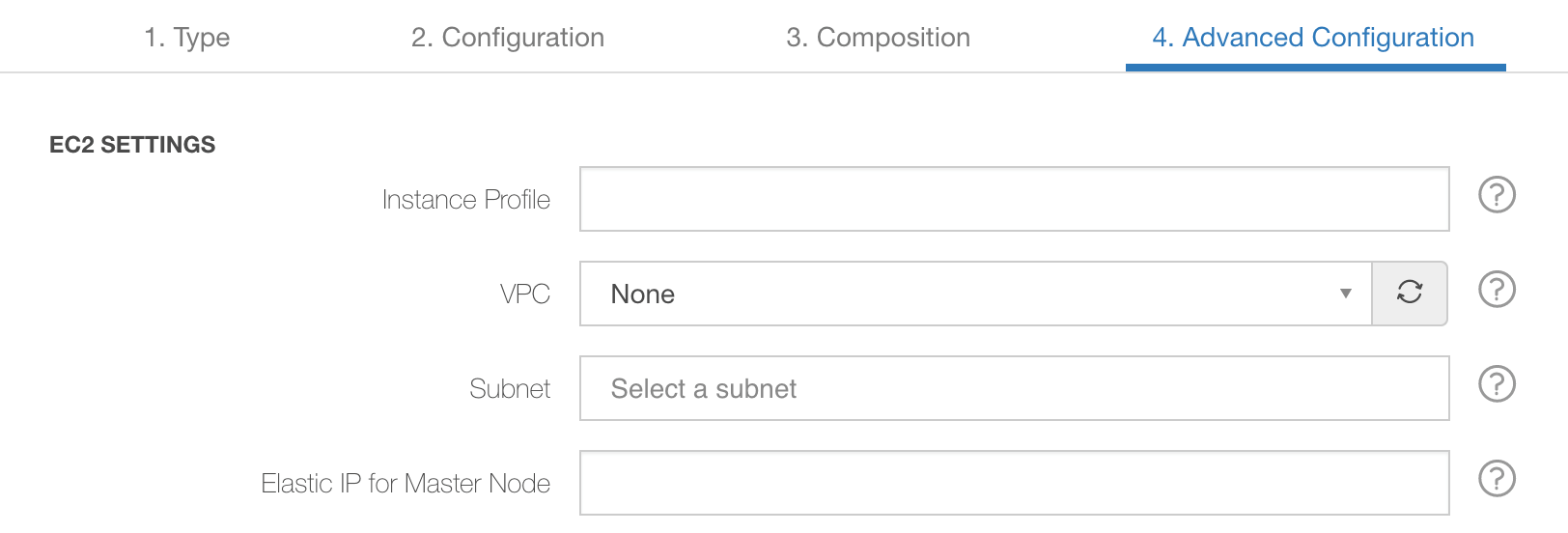
Task: Click the None value in VPC selector
Action: (643, 295)
